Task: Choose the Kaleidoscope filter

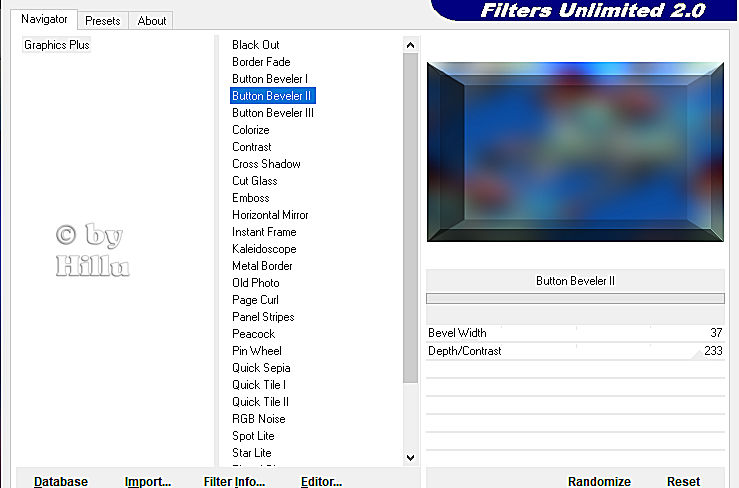Action: click(x=264, y=248)
